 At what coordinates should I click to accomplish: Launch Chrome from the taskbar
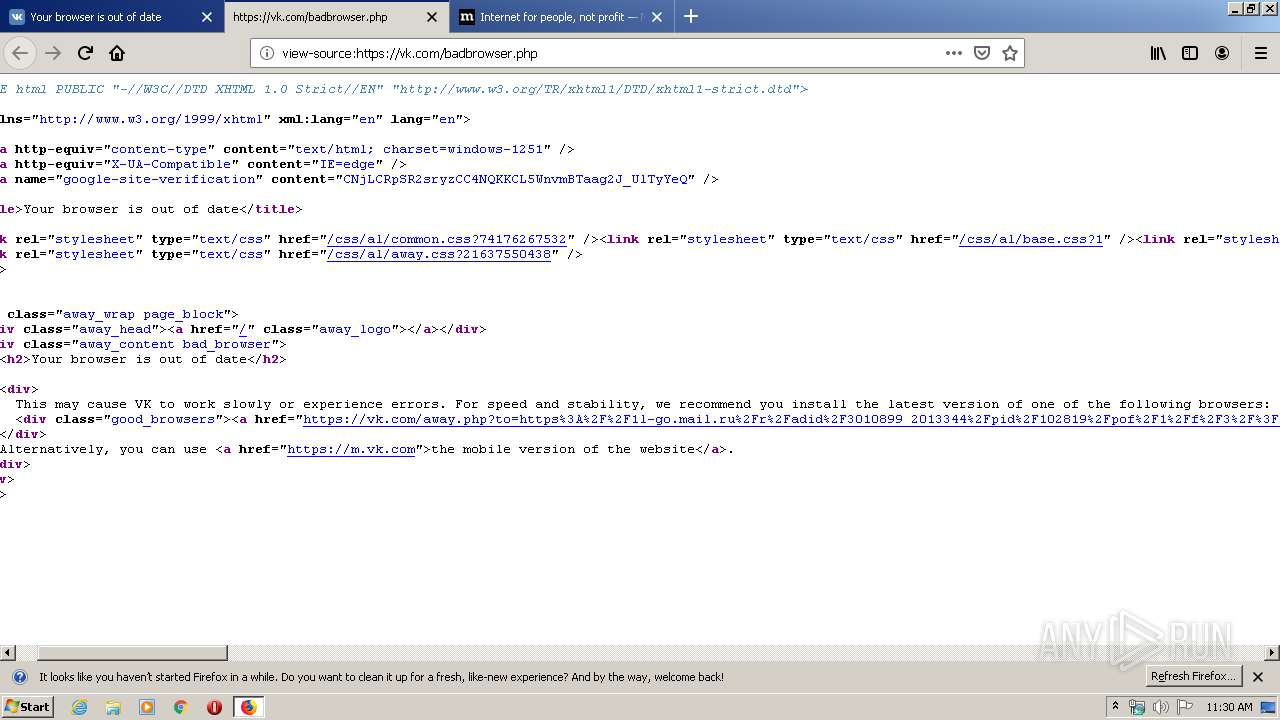(181, 707)
